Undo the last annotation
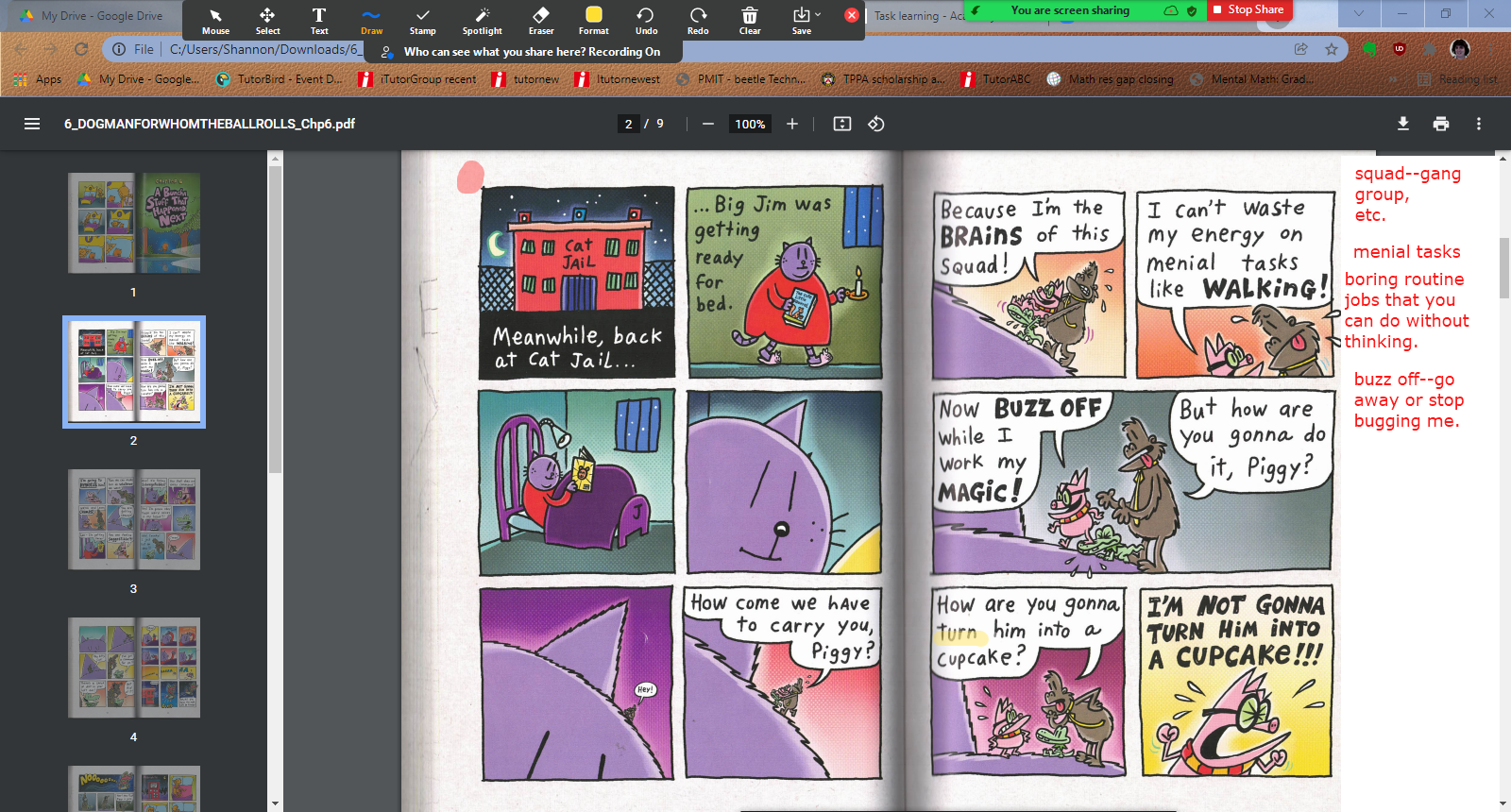 [646, 20]
